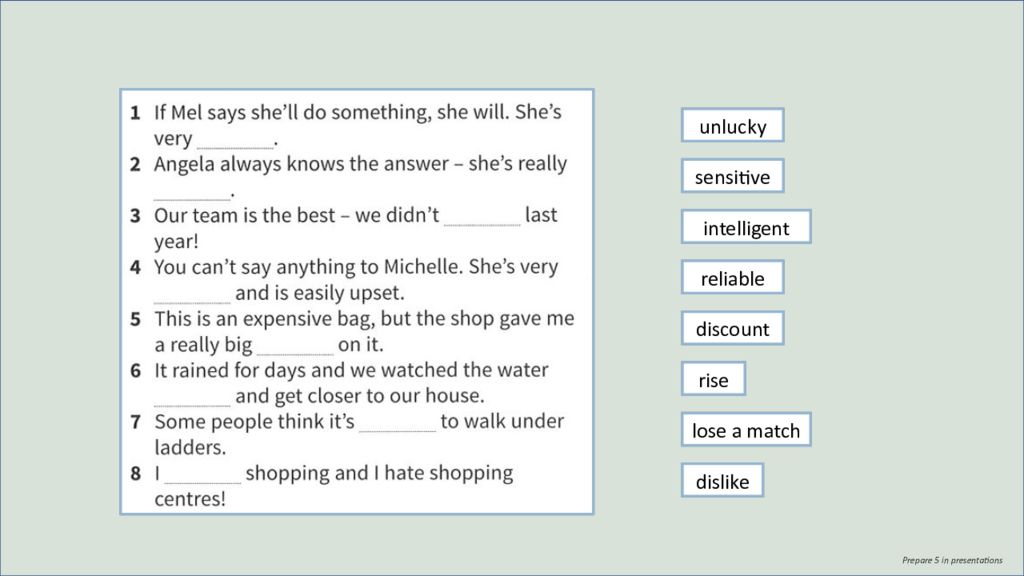Choose the 'intelligent' word box
1024x576 pixels.
746,227
